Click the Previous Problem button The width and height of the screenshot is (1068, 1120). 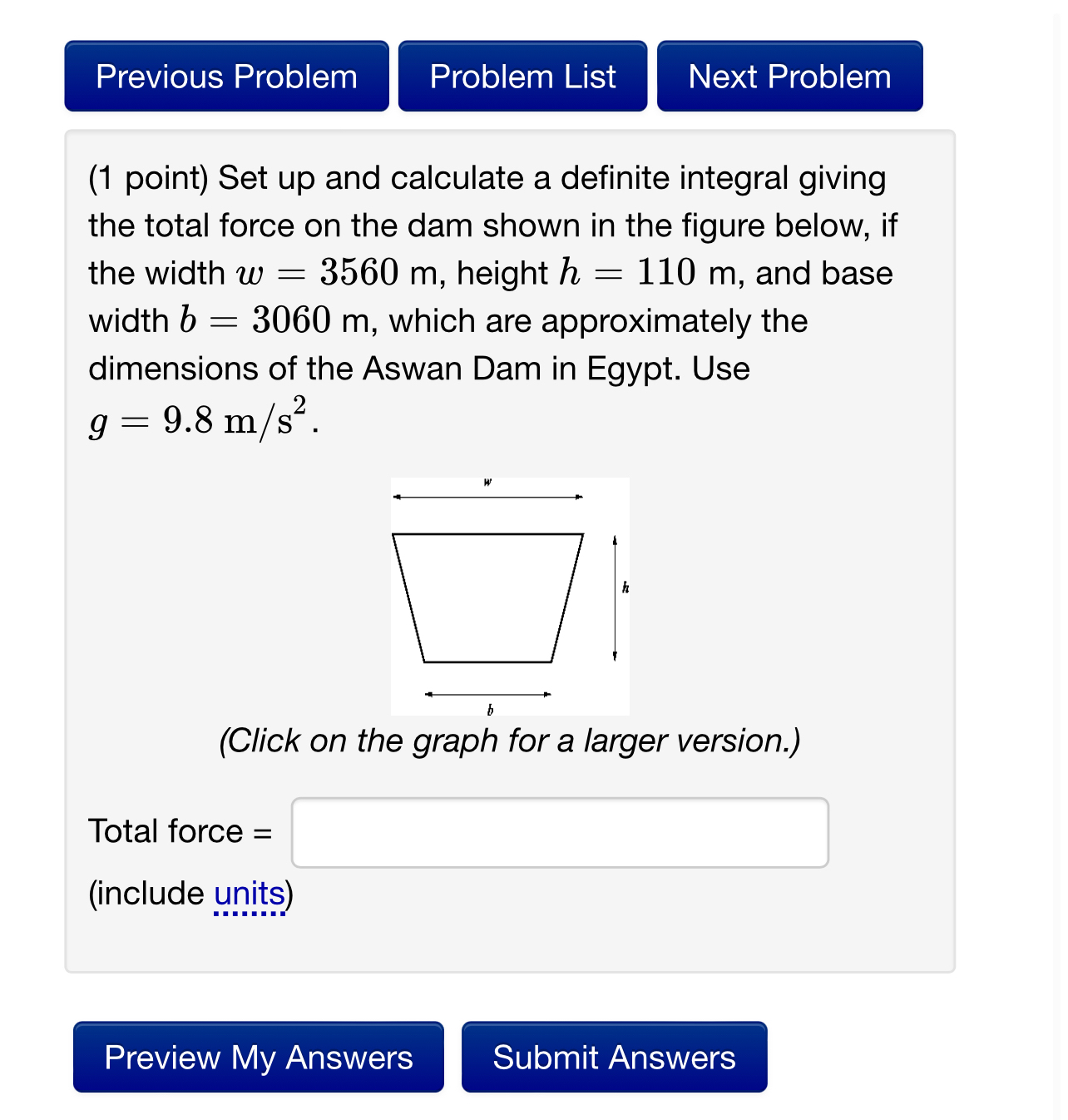click(x=226, y=77)
